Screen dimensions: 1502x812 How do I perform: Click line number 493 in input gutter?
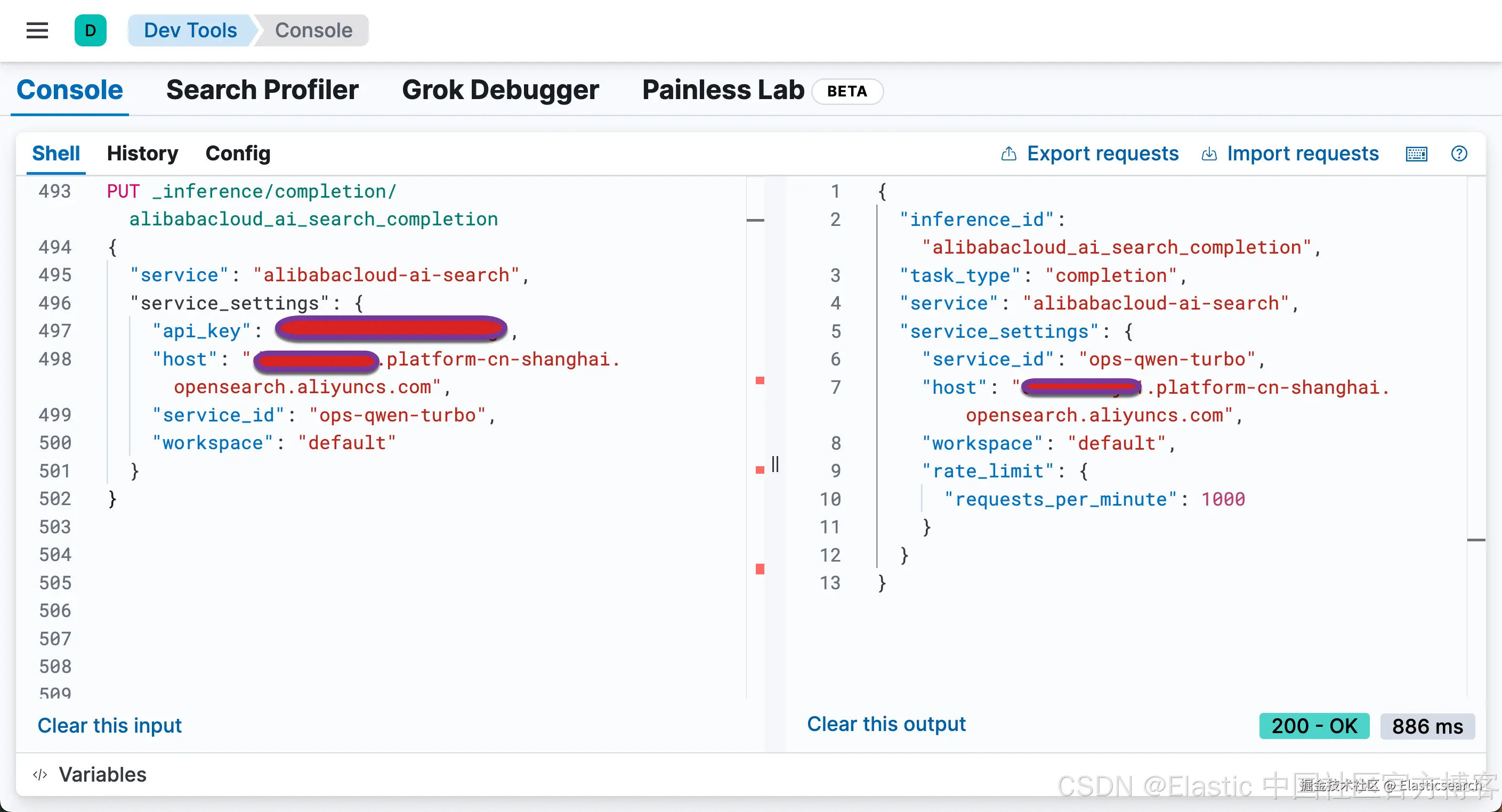tap(55, 191)
